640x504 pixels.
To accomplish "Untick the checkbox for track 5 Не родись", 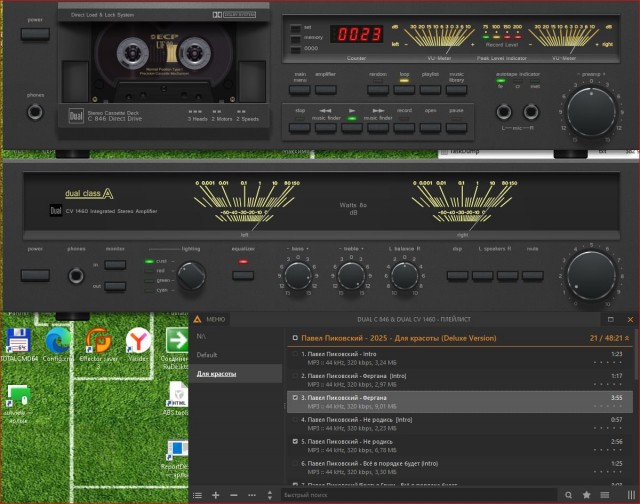I will 295,442.
